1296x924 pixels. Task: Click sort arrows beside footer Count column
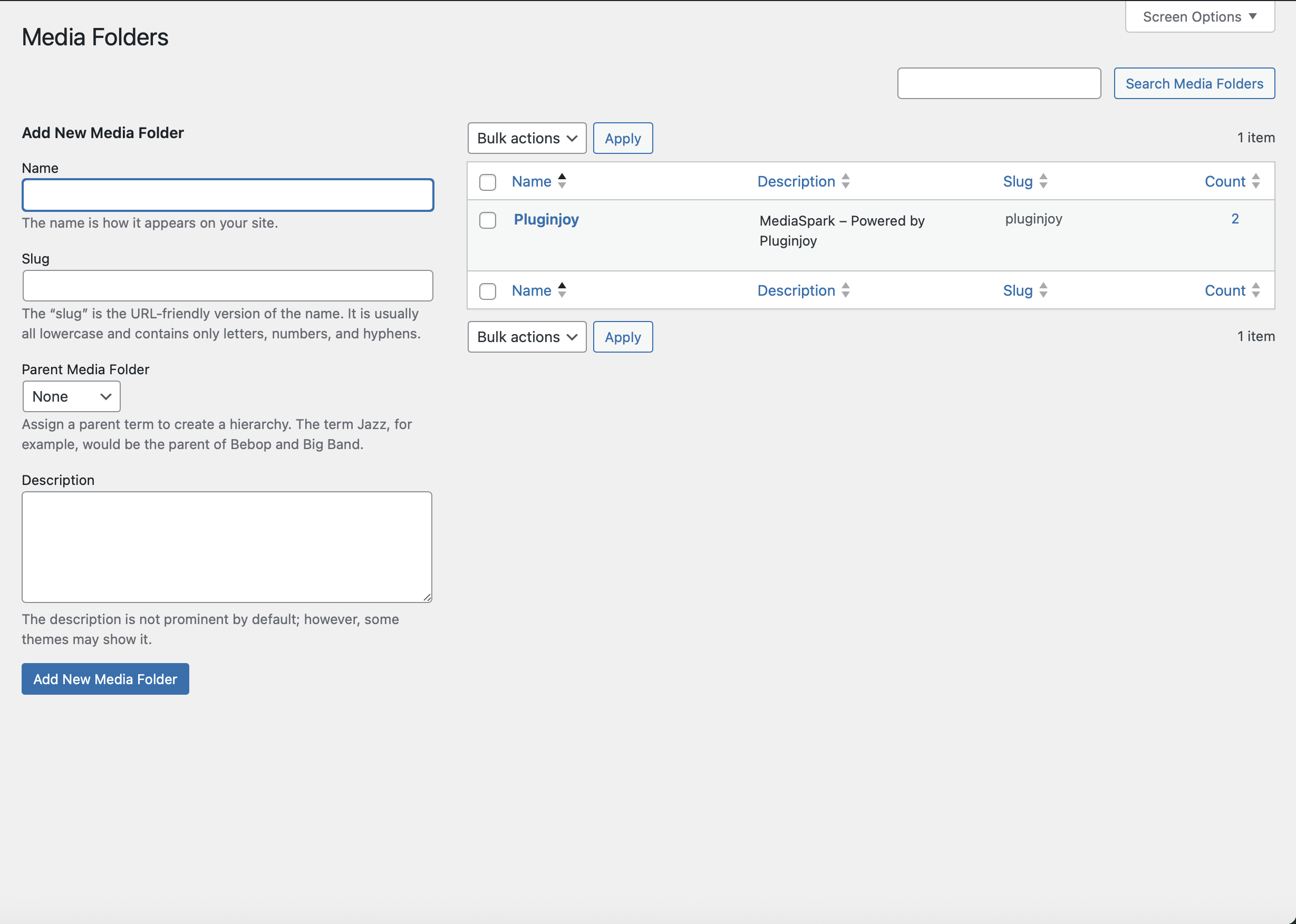(1255, 290)
